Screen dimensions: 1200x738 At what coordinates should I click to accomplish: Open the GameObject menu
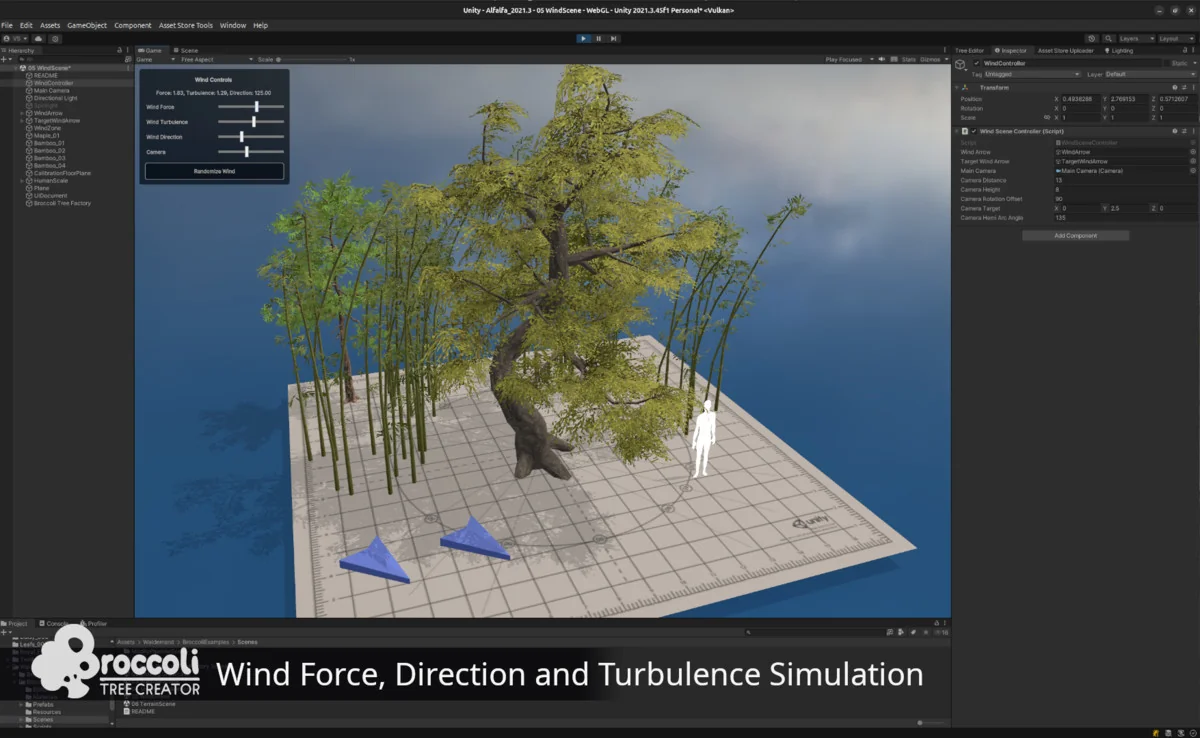[x=88, y=25]
